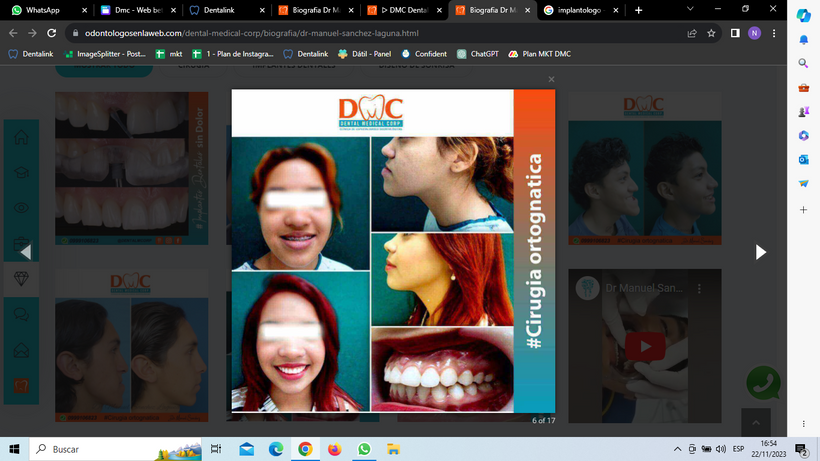Open a new browser tab
The height and width of the screenshot is (461, 820).
(638, 10)
